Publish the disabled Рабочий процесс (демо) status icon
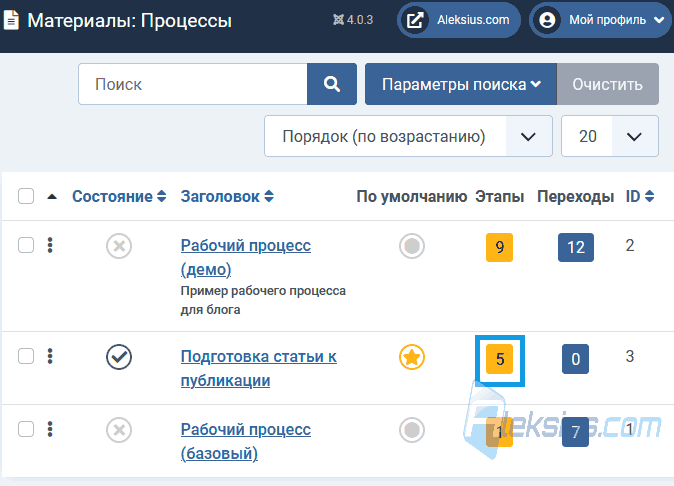The width and height of the screenshot is (674, 486). pyautogui.click(x=119, y=246)
